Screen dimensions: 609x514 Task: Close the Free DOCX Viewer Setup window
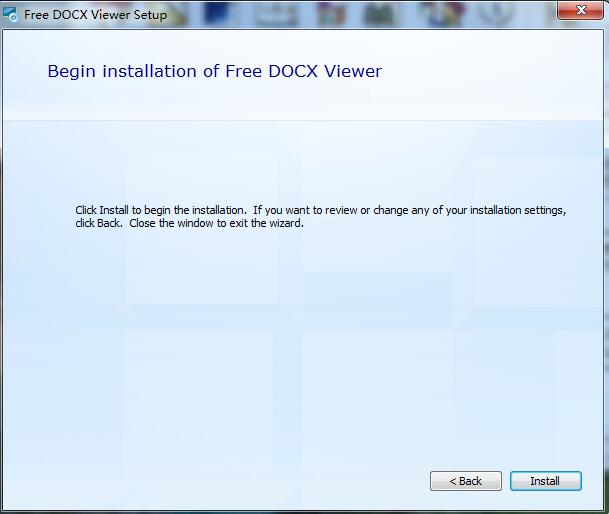point(581,10)
